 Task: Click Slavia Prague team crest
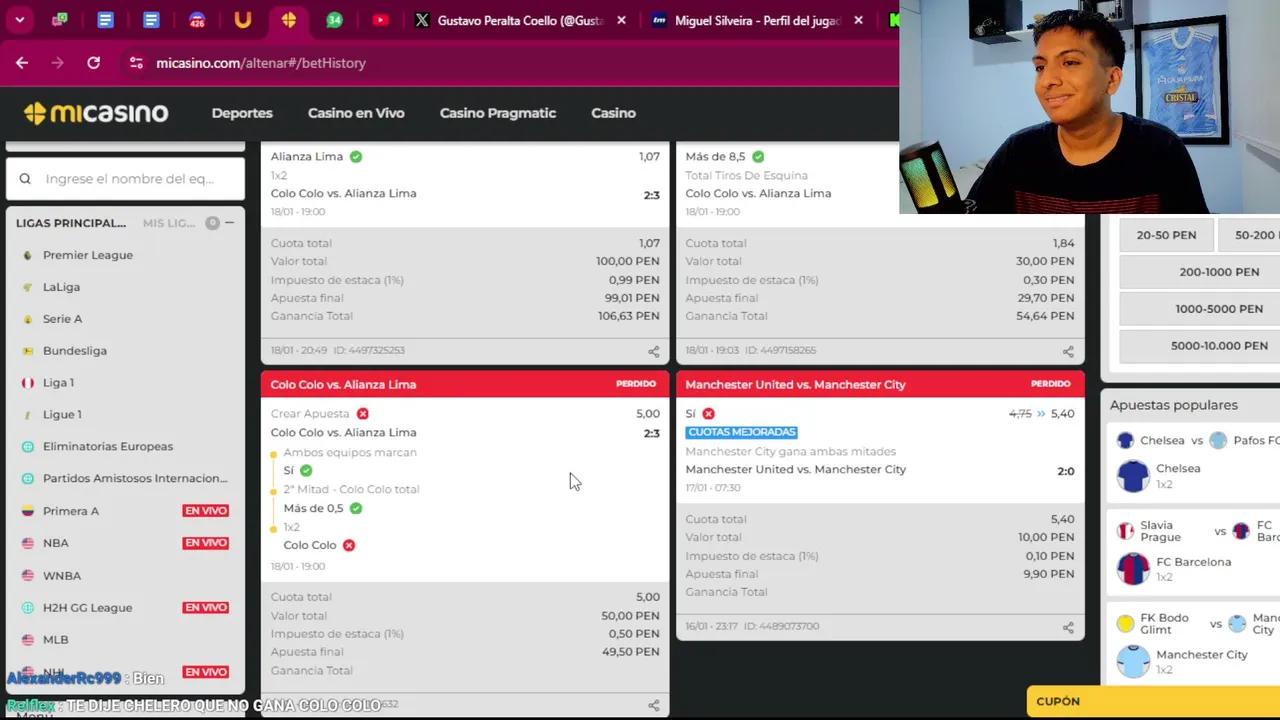(x=1126, y=531)
